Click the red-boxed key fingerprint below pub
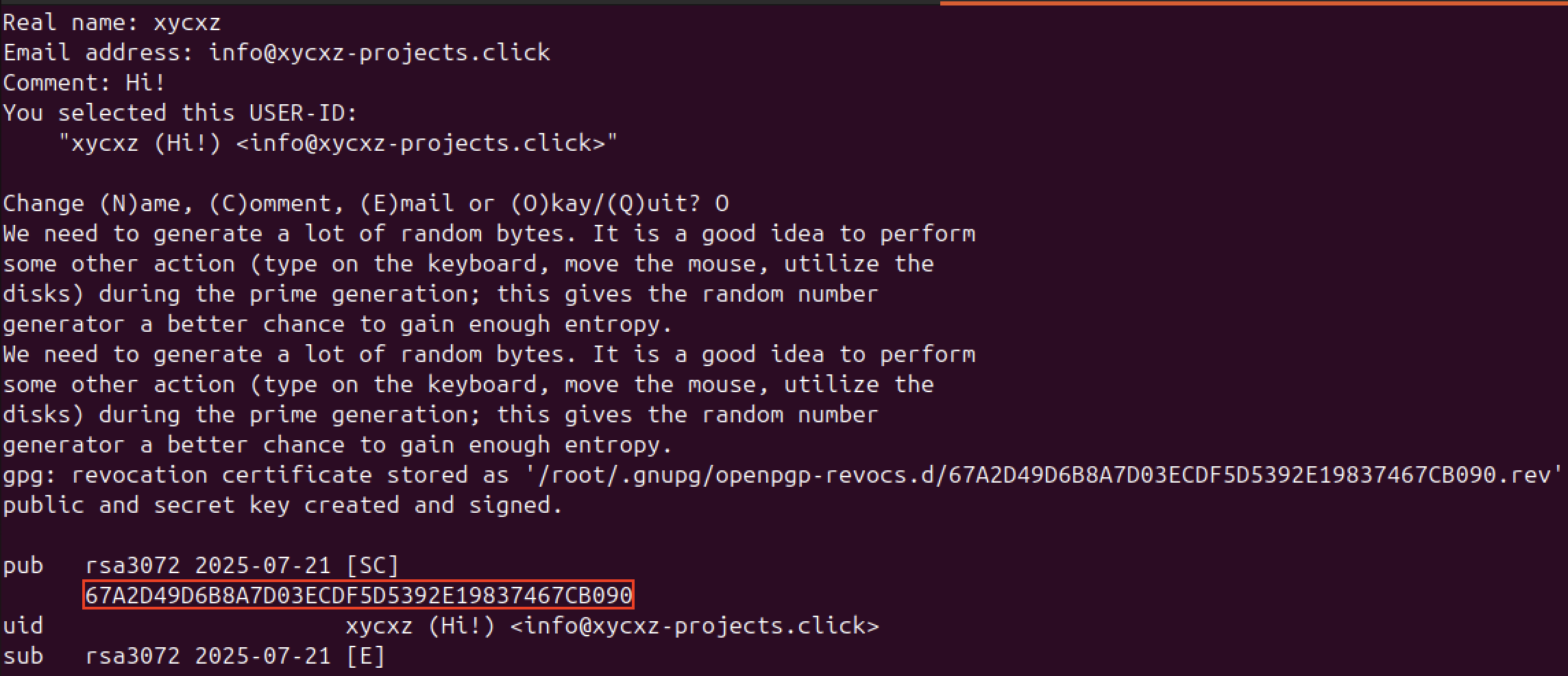This screenshot has height=676, width=1568. 358,595
